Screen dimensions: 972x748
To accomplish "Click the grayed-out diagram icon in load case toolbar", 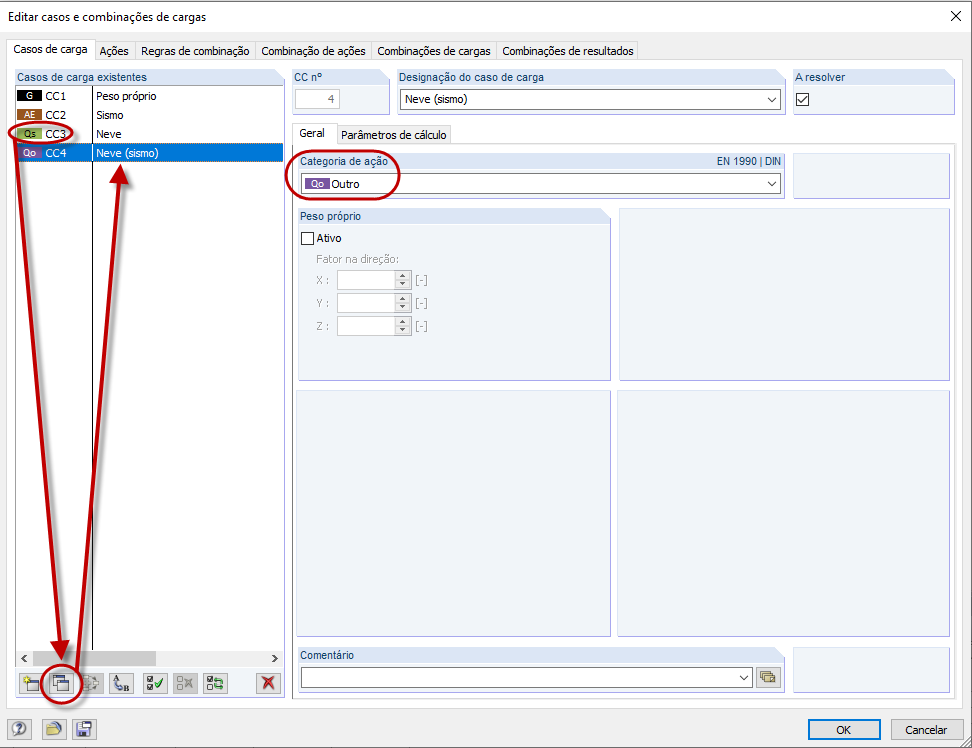I will click(92, 684).
